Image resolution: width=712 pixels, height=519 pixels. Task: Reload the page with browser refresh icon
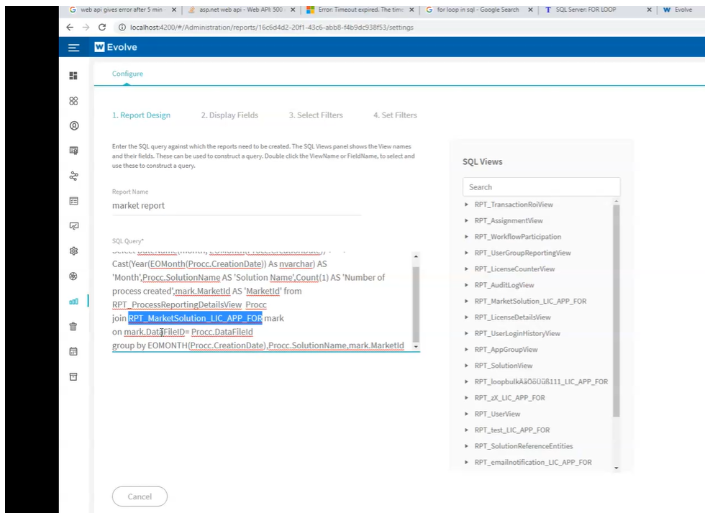tap(102, 26)
